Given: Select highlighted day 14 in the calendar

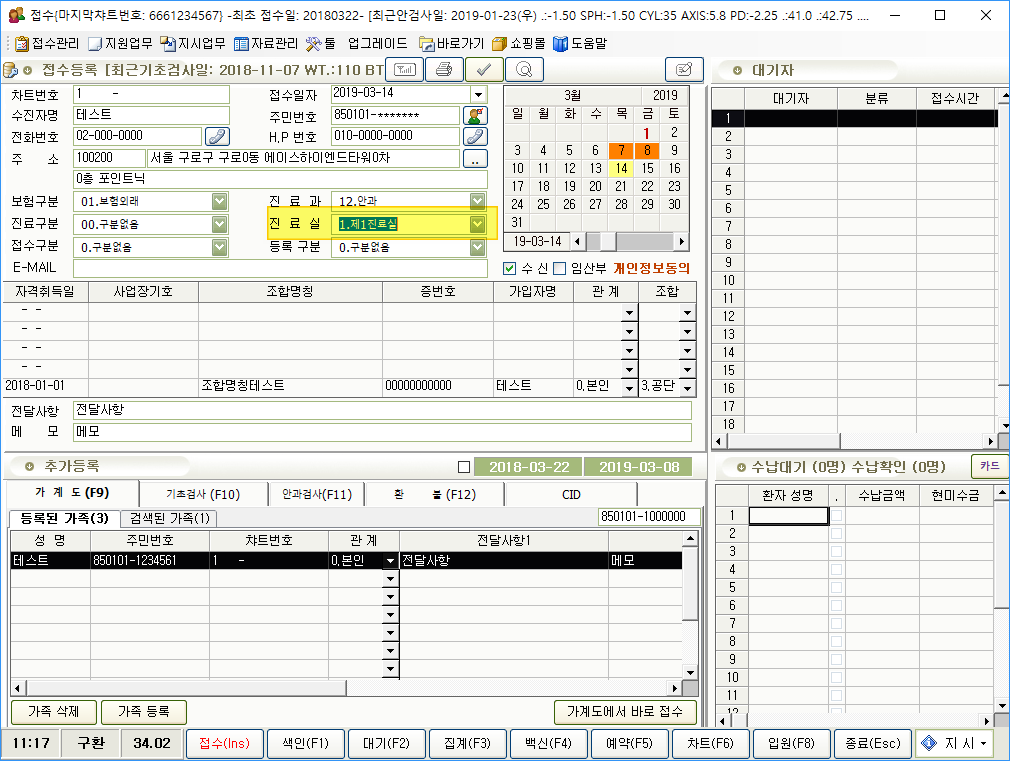Looking at the screenshot, I should click(x=621, y=168).
